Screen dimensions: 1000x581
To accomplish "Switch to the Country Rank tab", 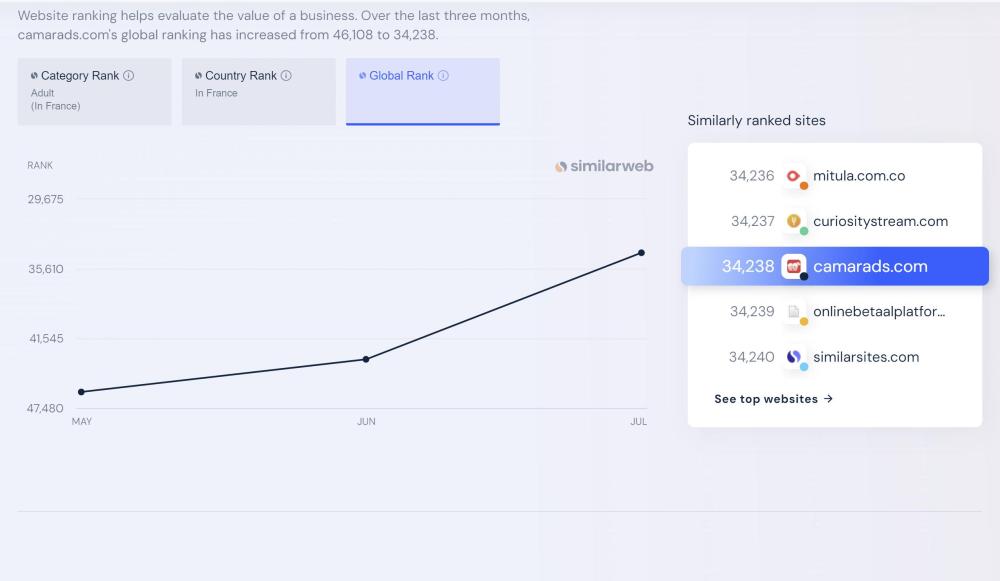I will 258,91.
